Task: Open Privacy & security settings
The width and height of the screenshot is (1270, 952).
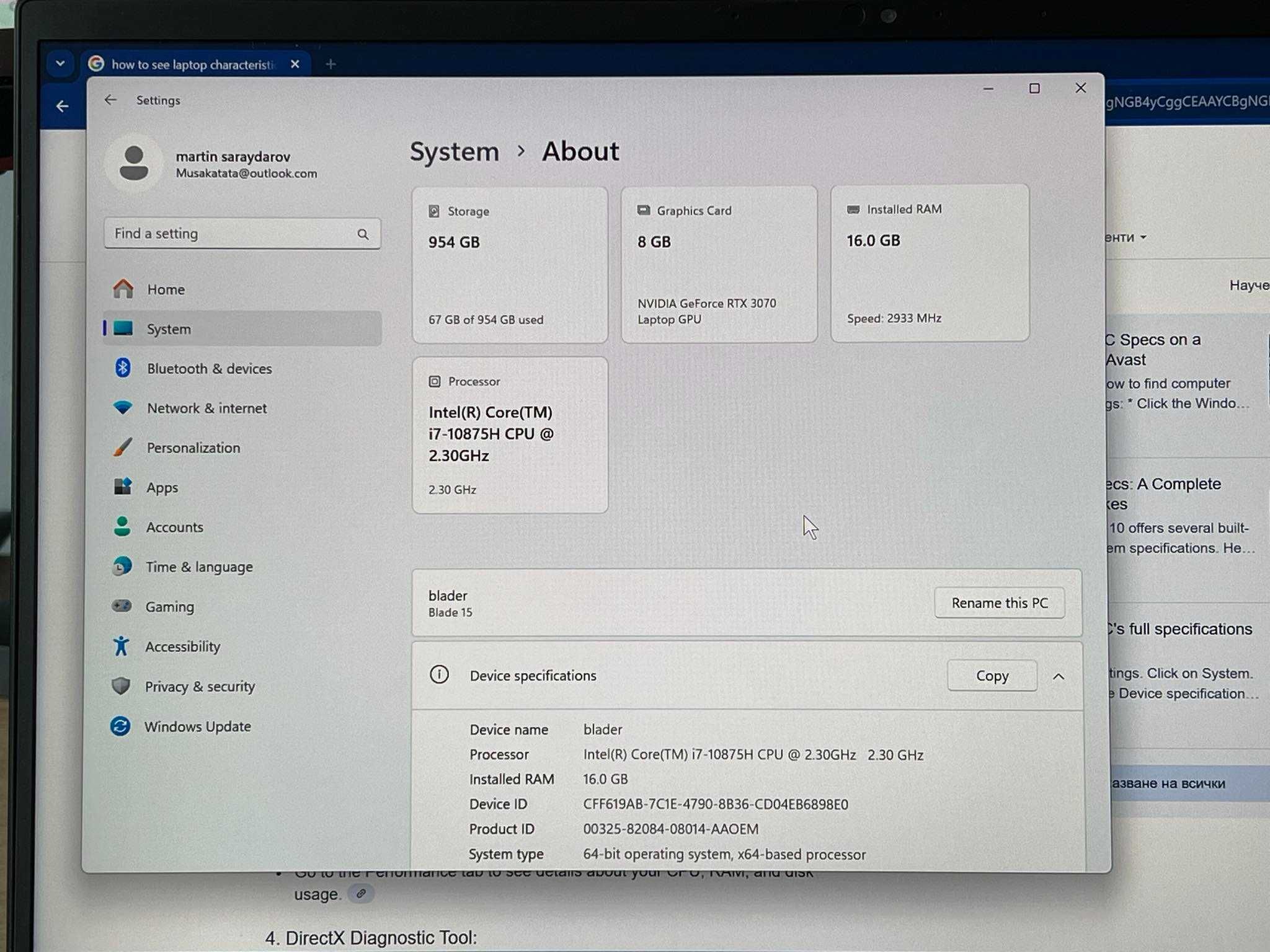Action: pyautogui.click(x=242, y=686)
